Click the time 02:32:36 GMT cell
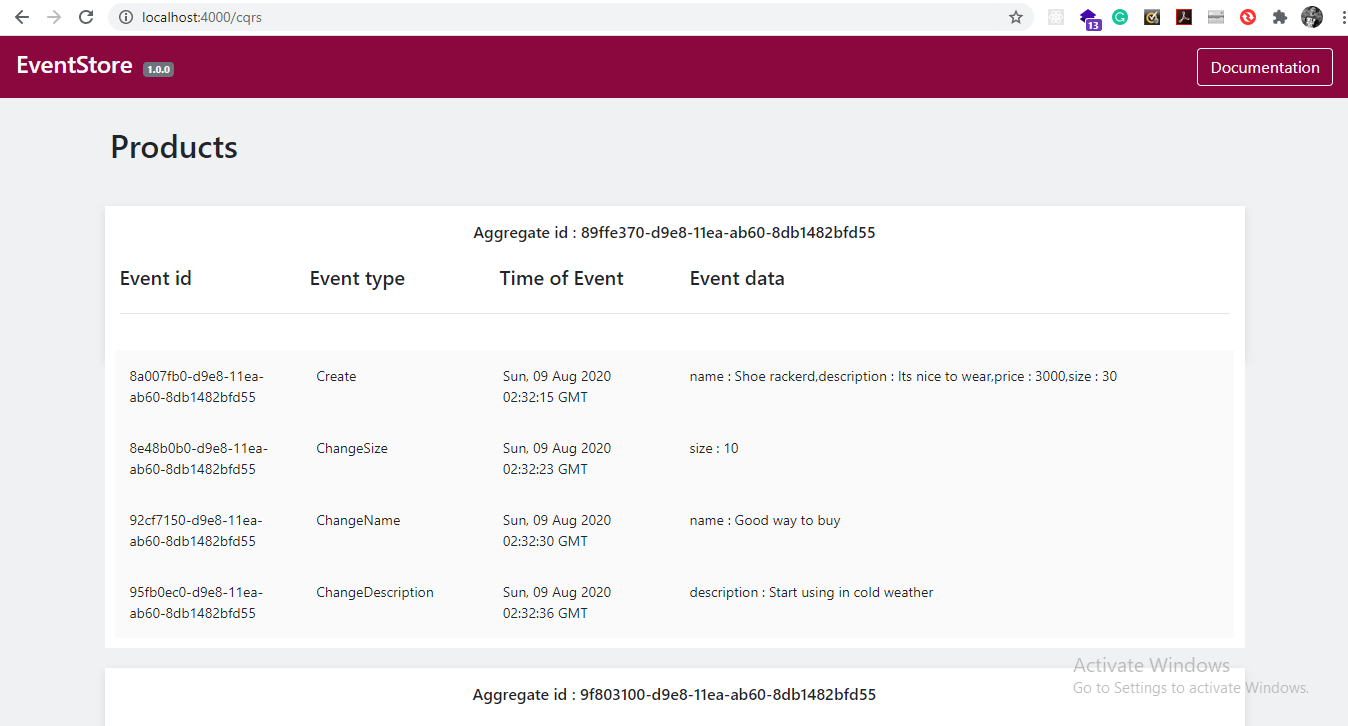This screenshot has width=1348, height=726. click(x=556, y=603)
